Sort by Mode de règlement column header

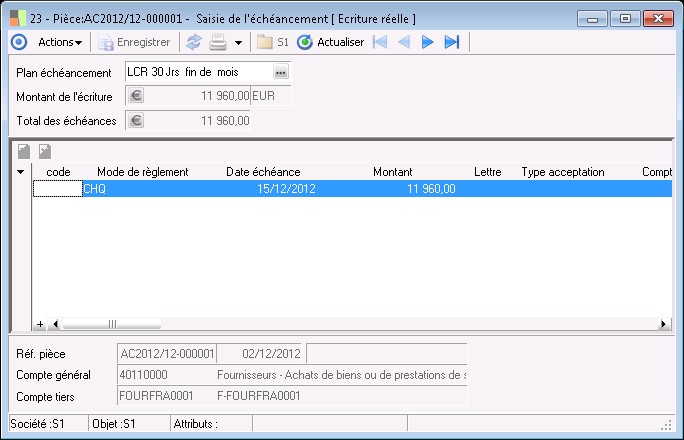tap(143, 172)
